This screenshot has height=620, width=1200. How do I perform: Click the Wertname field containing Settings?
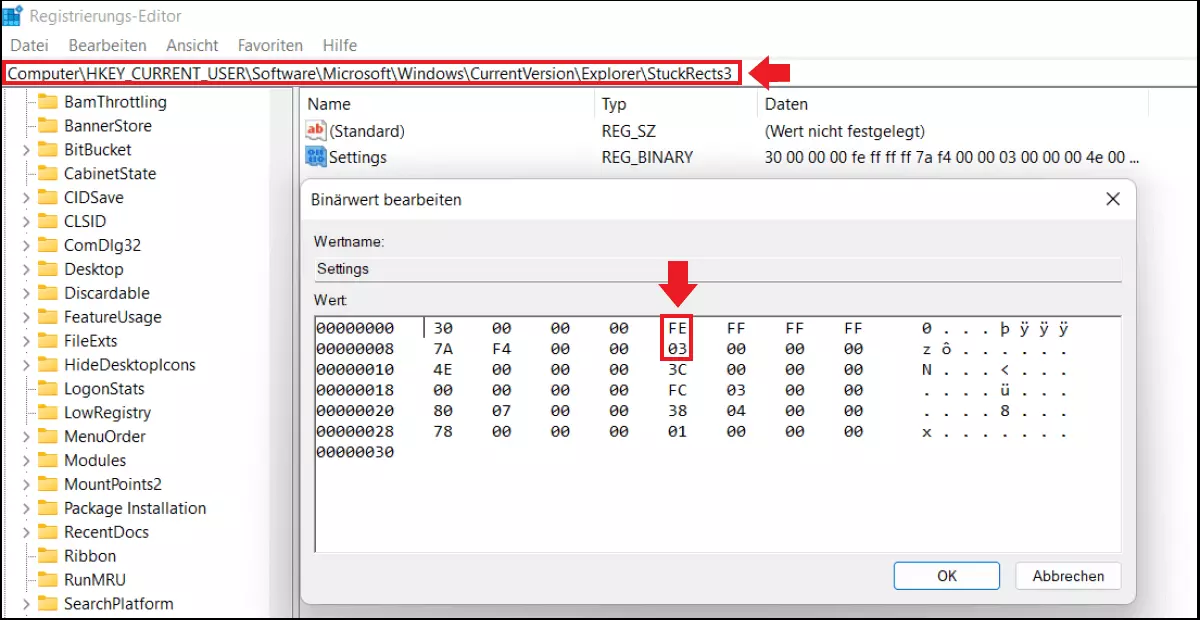tap(717, 269)
